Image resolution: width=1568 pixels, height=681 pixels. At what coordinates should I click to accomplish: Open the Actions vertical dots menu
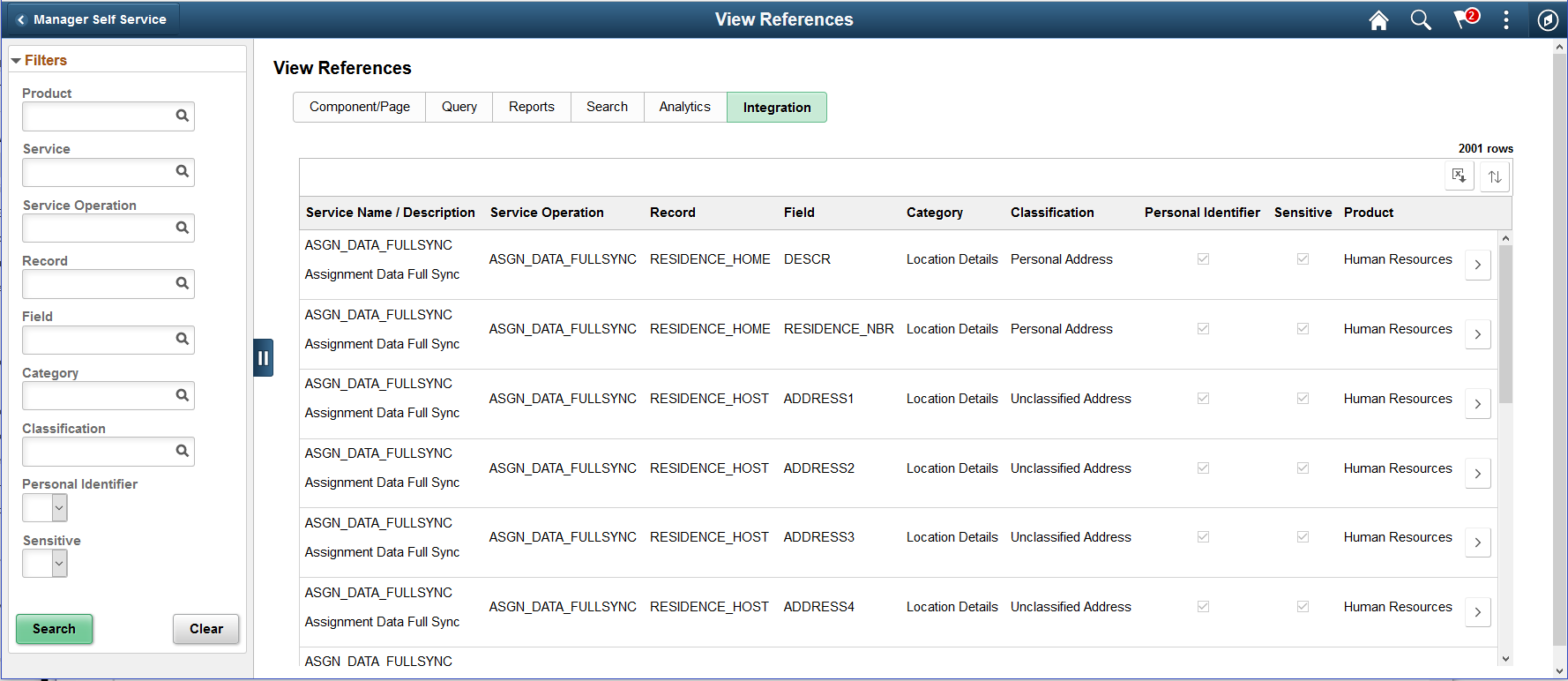pos(1506,19)
